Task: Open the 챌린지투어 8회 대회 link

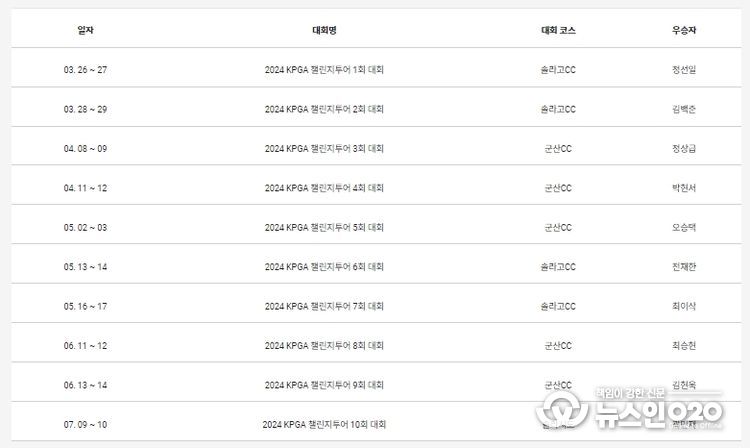Action: [x=324, y=346]
